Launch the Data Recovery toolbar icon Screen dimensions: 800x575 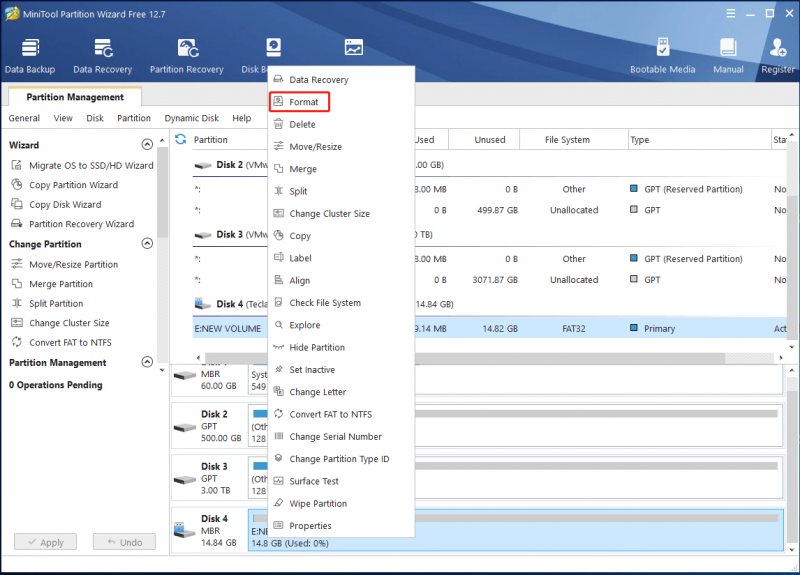point(103,48)
